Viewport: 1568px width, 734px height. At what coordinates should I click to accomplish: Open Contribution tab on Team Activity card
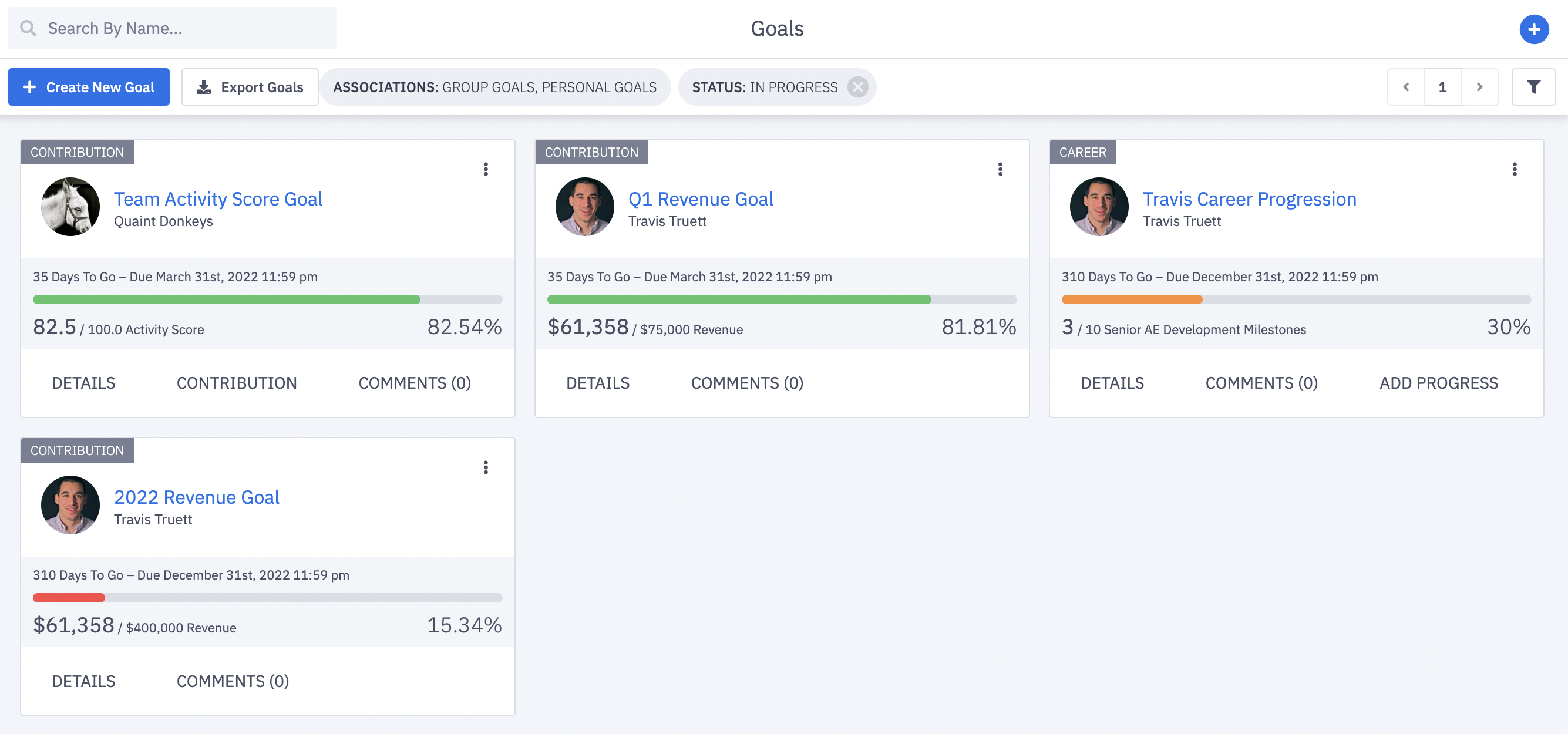(x=237, y=383)
